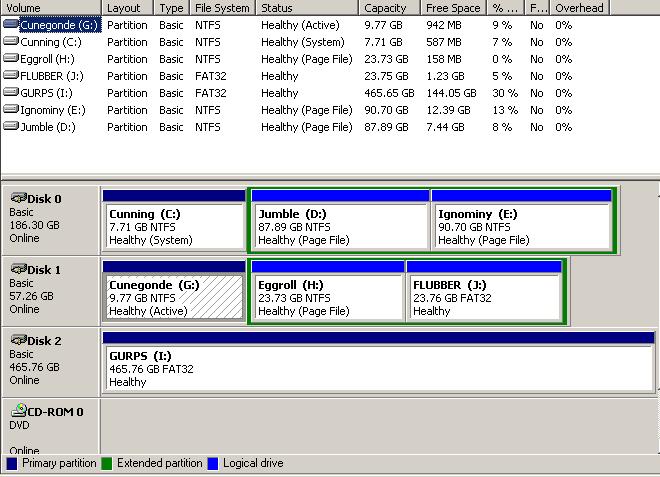Sort list by Volume column header

pyautogui.click(x=50, y=8)
